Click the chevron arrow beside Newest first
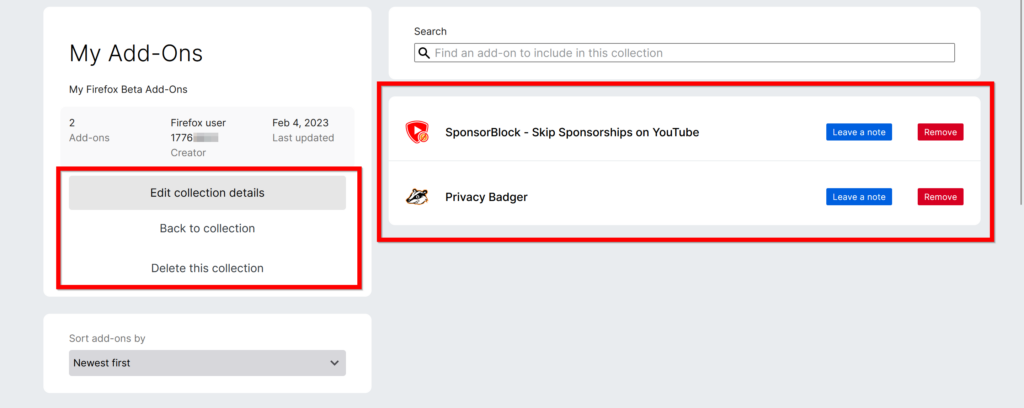1024x408 pixels. point(334,363)
